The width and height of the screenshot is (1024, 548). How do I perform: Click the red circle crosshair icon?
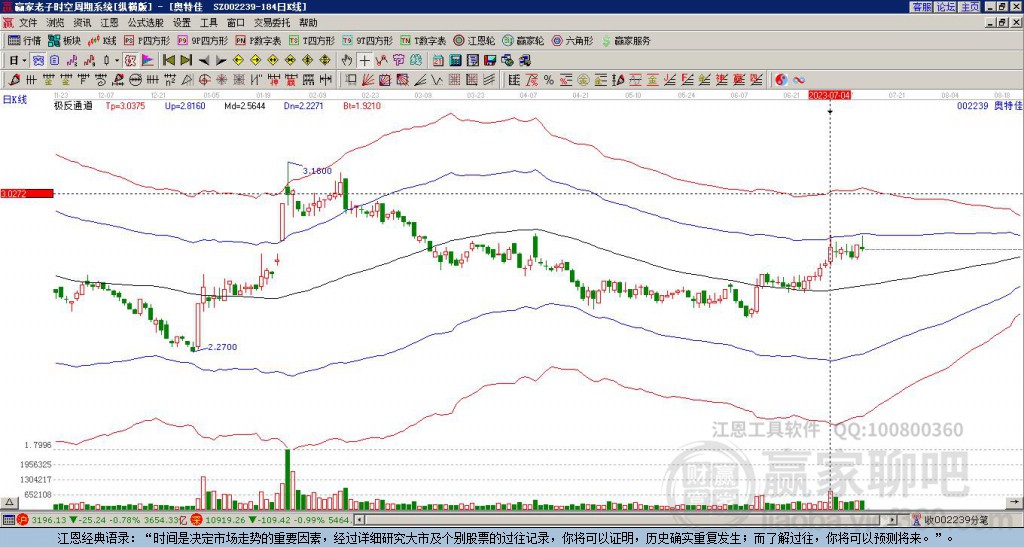click(x=204, y=80)
